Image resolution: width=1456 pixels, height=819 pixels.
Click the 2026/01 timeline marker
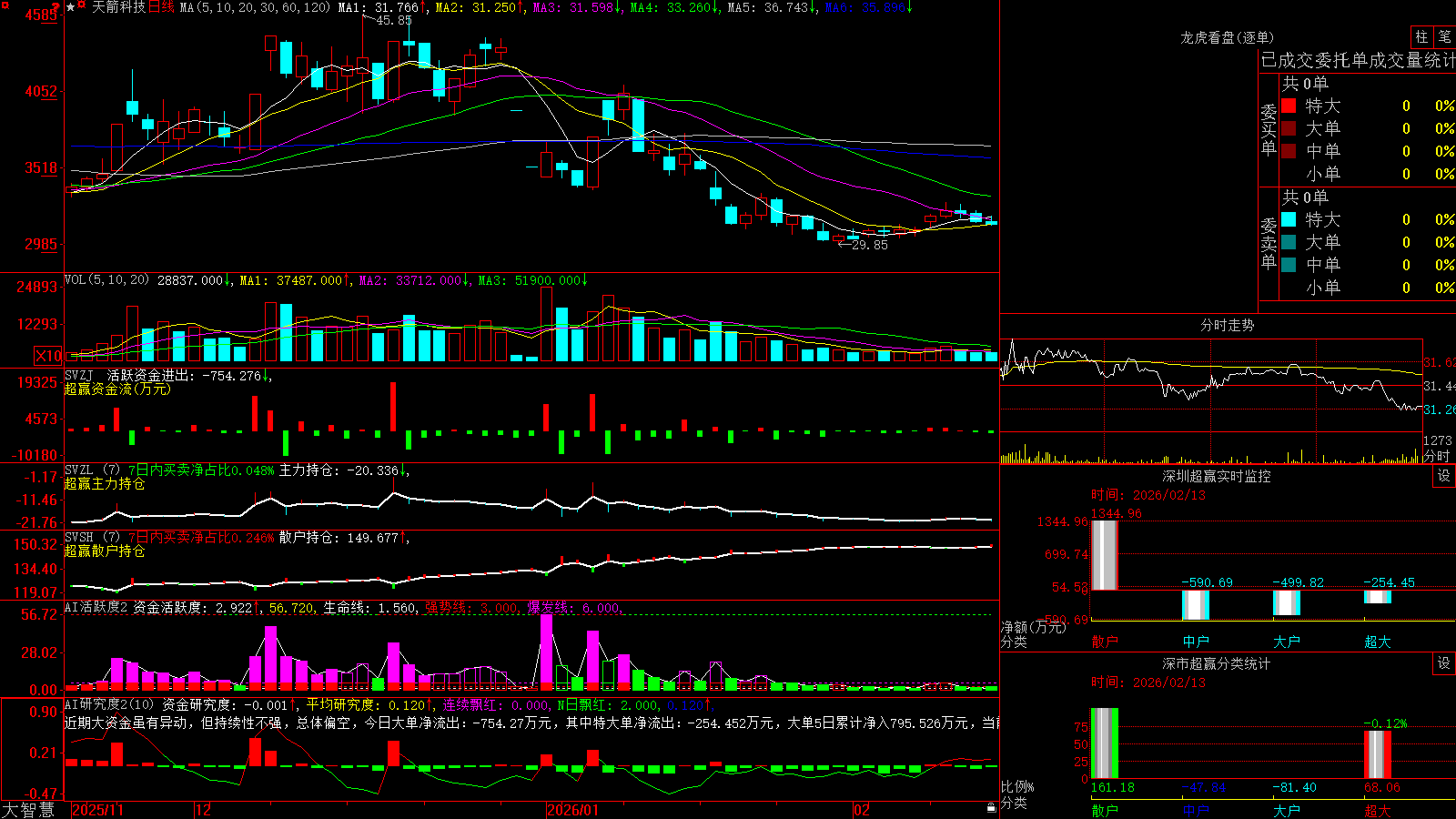coord(572,810)
